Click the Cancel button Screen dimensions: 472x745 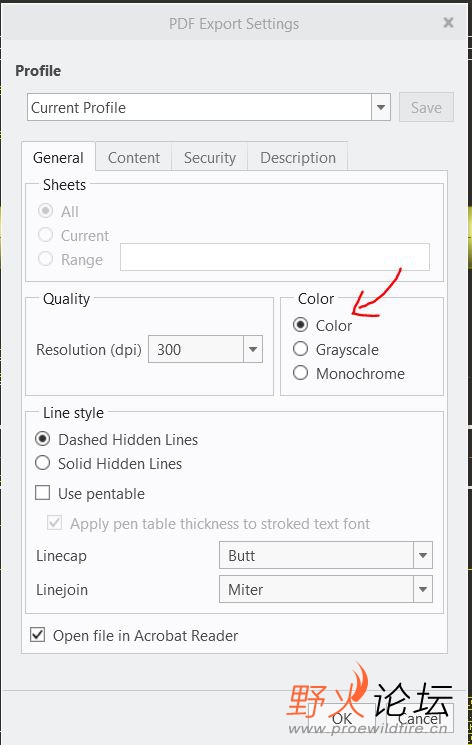[420, 718]
